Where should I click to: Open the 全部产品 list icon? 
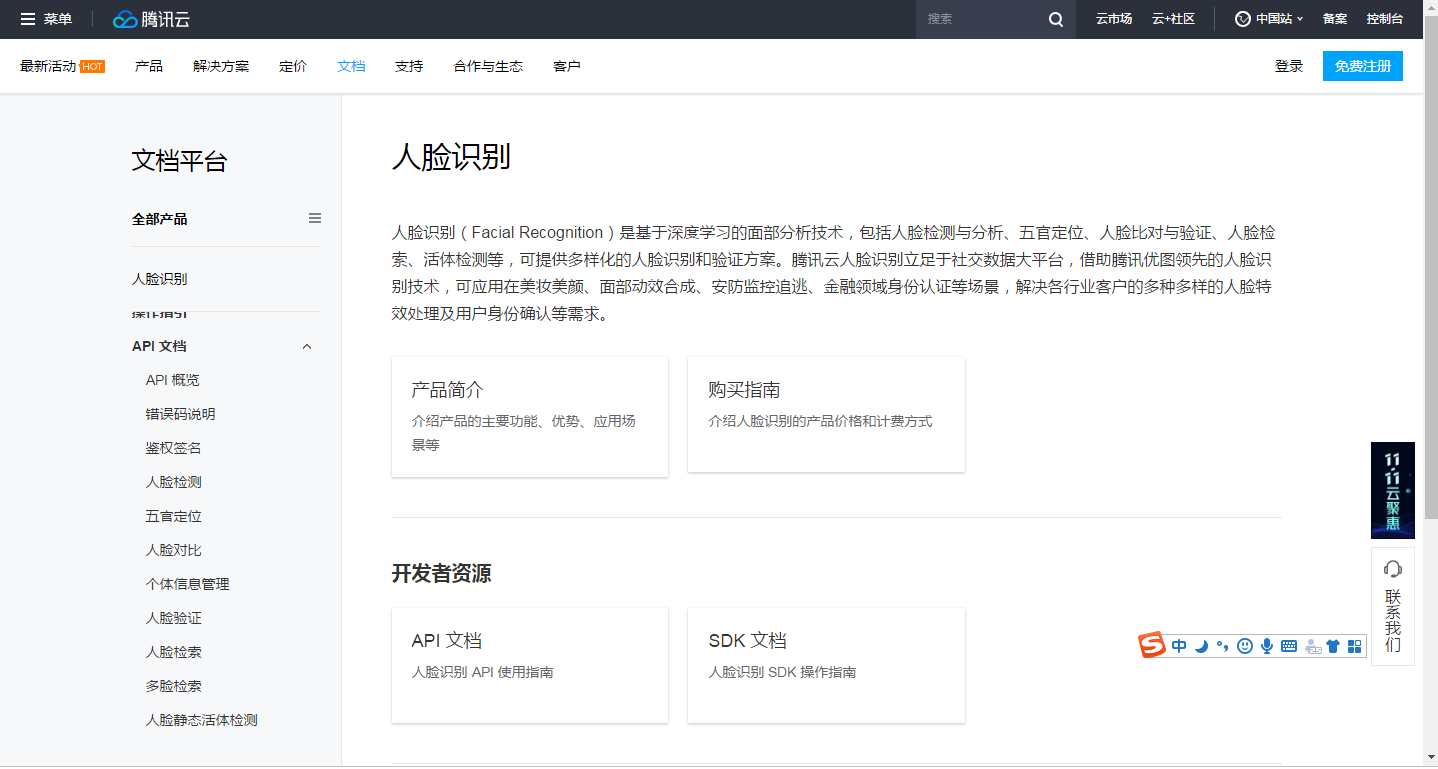point(315,218)
